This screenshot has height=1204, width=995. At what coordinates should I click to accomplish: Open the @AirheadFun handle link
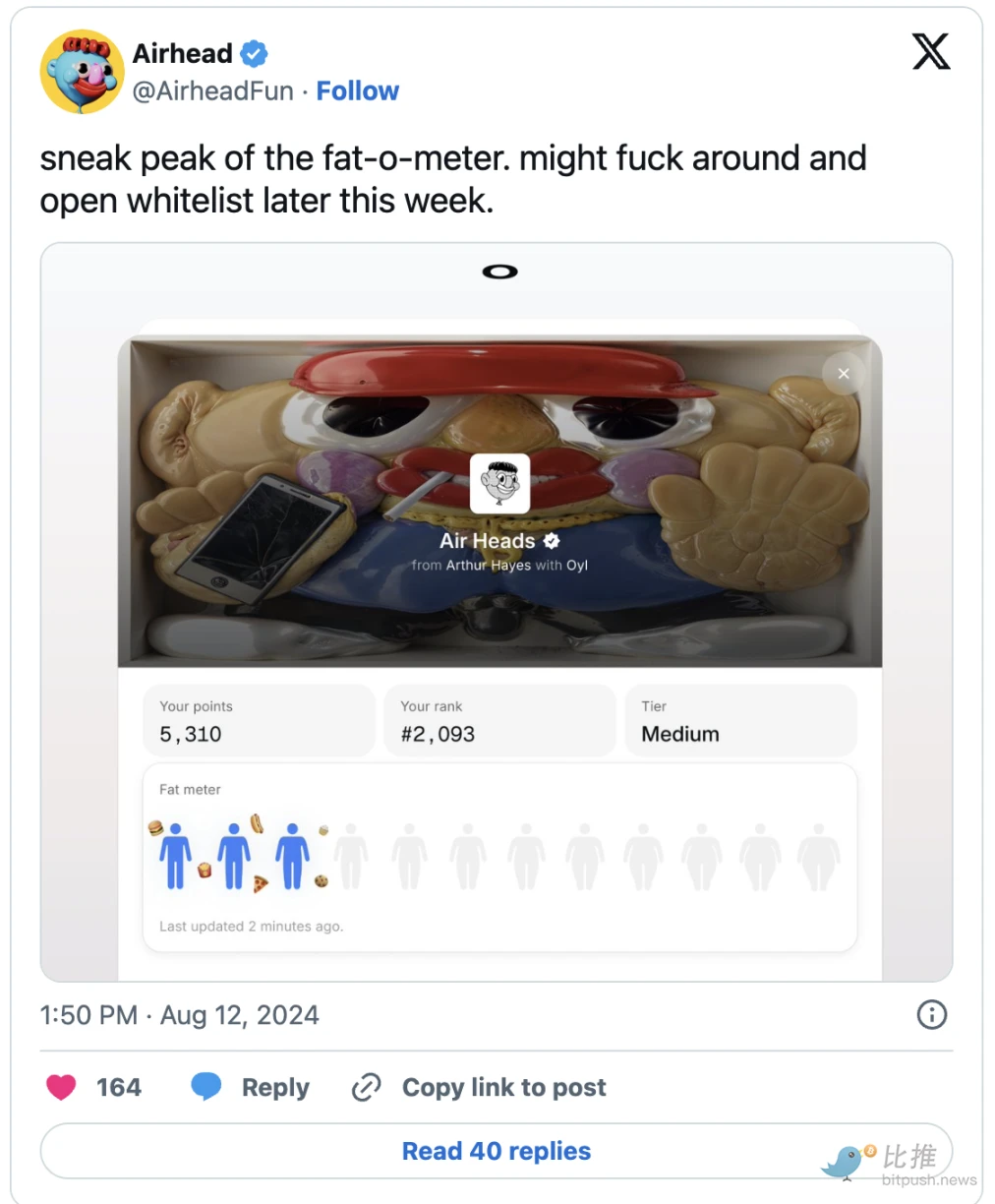(213, 91)
